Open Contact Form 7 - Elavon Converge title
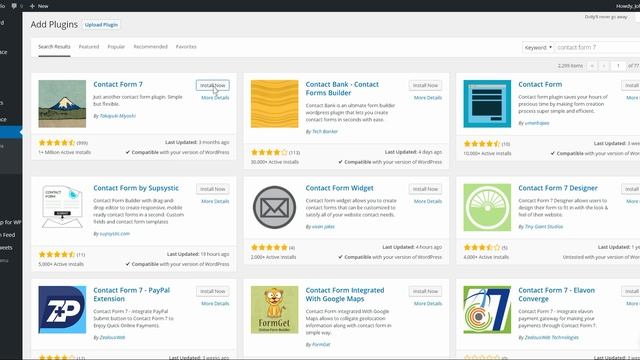 point(556,294)
